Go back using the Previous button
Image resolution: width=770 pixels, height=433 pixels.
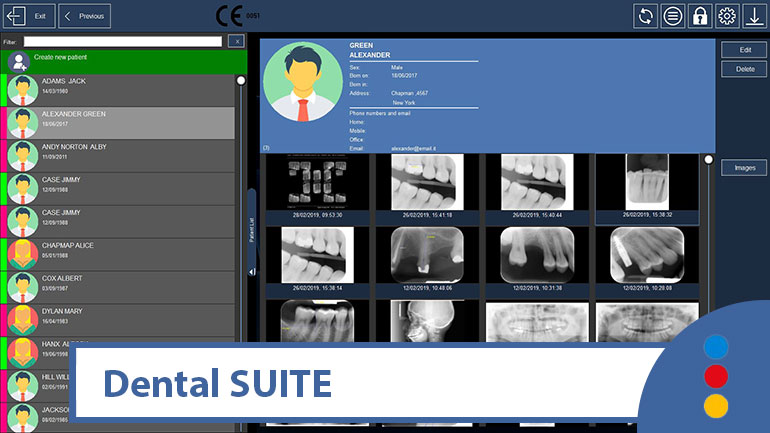point(85,16)
